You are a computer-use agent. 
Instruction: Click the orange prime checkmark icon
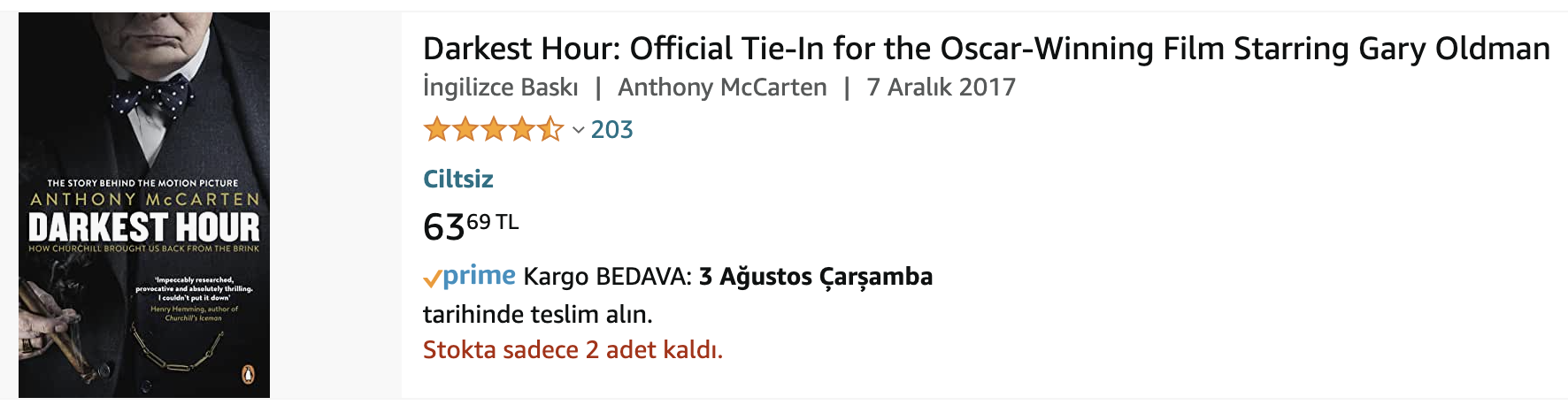(x=432, y=279)
